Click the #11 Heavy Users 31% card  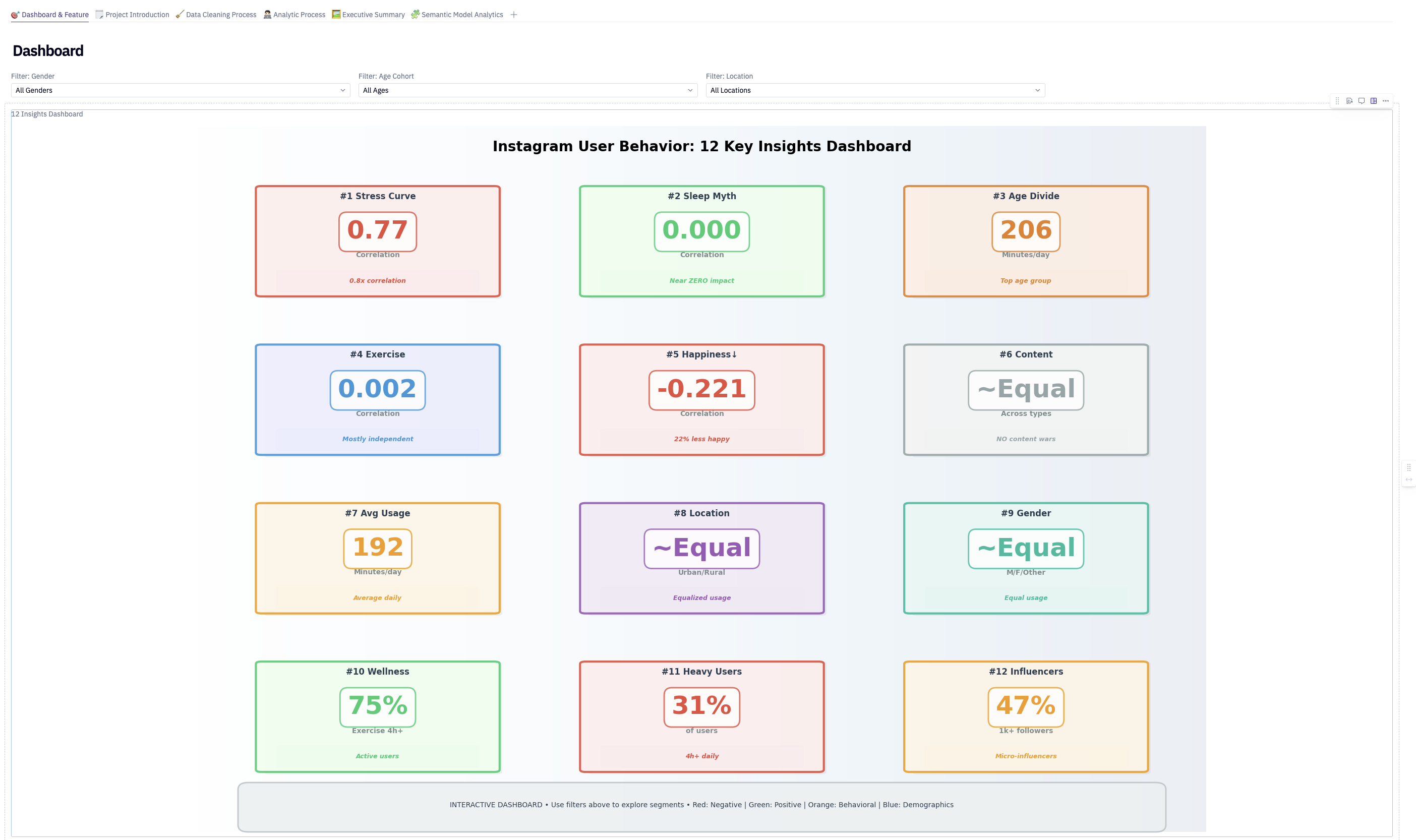tap(701, 716)
